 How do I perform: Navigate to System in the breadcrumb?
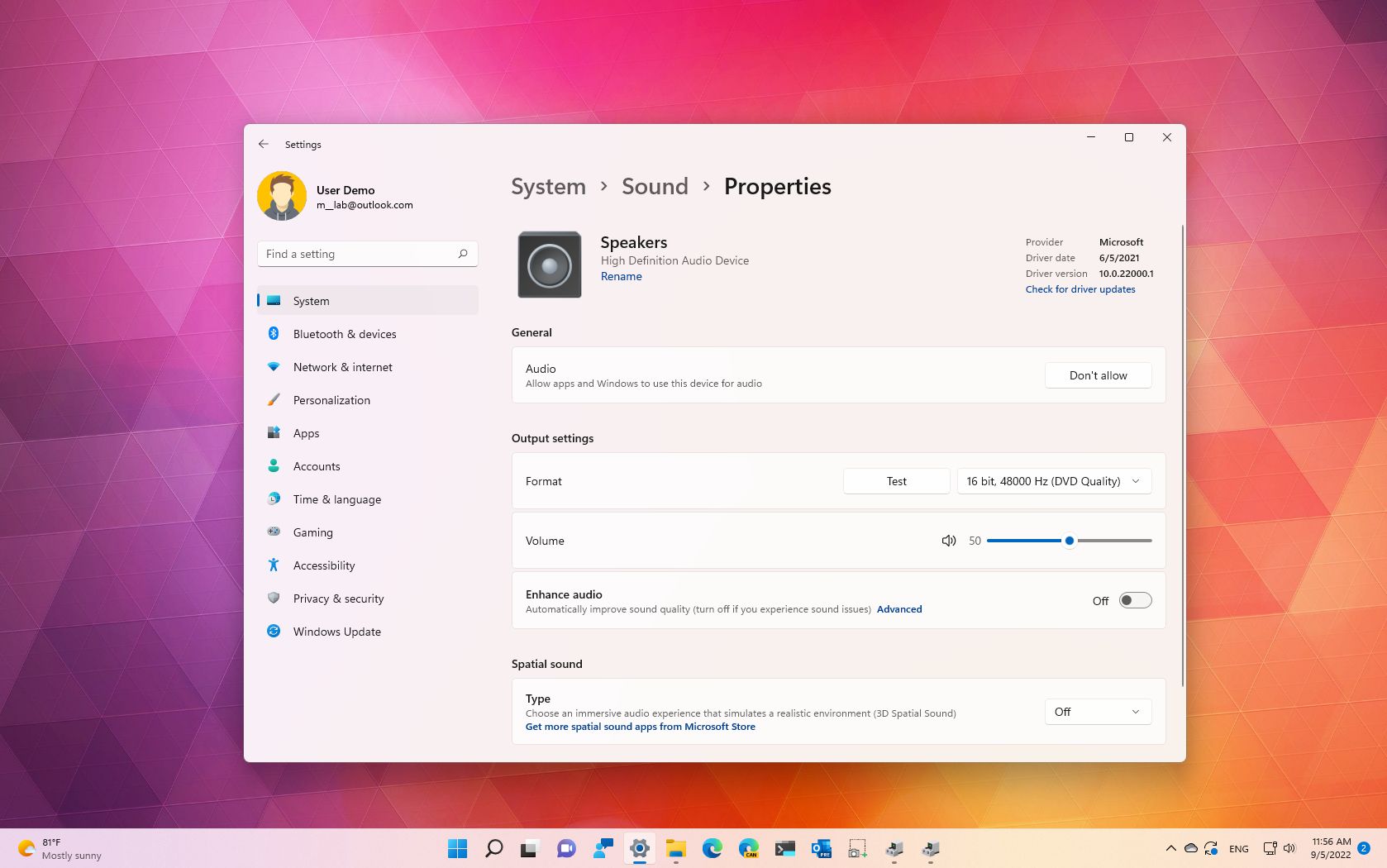[x=548, y=186]
